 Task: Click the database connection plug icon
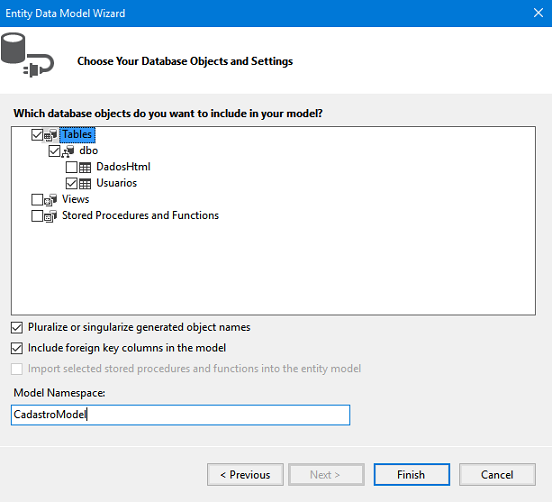tap(27, 55)
